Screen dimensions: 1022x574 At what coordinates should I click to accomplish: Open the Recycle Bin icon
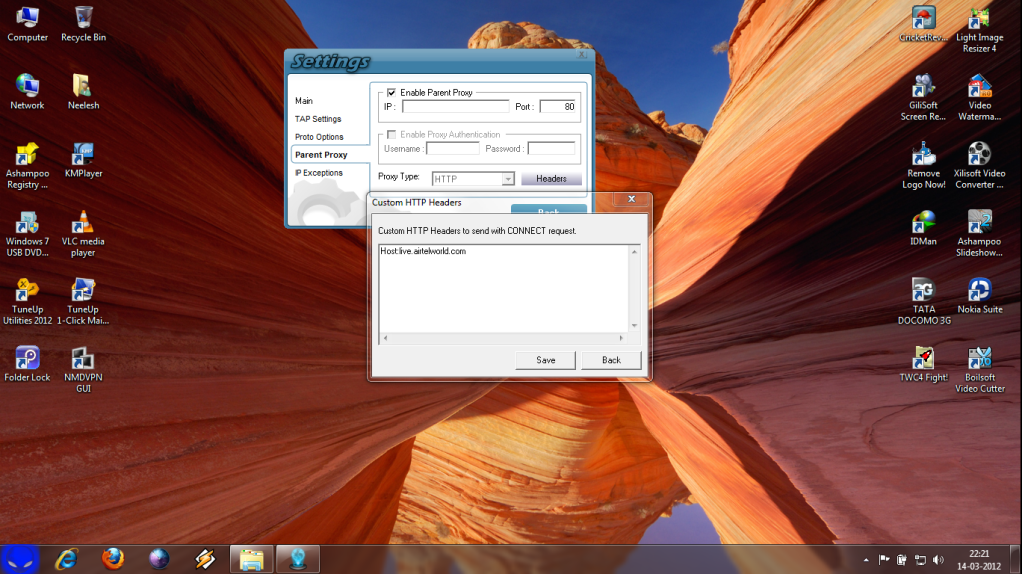pos(83,24)
